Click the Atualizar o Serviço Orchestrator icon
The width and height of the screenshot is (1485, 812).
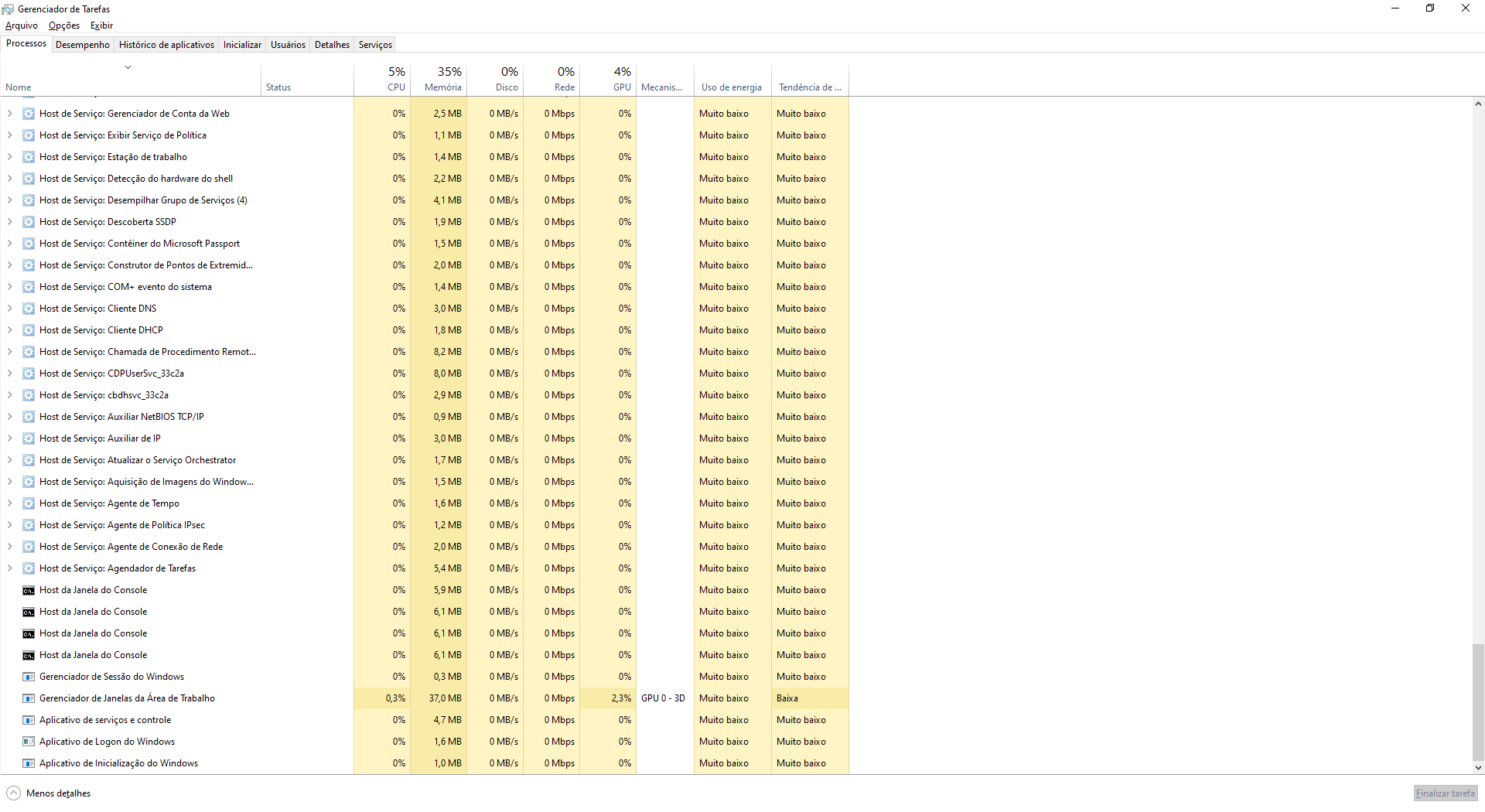29,460
